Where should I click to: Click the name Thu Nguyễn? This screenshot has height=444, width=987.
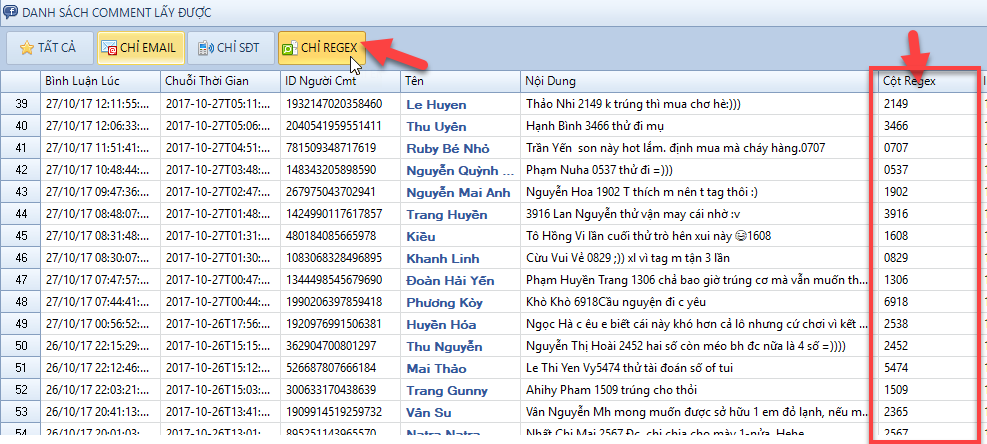[444, 347]
